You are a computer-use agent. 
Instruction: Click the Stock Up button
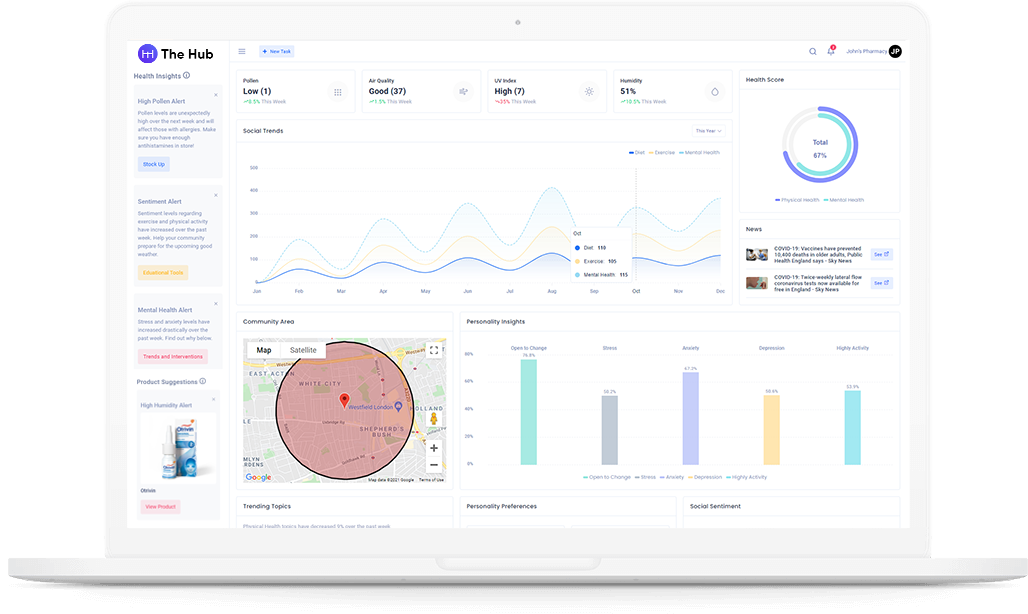154,164
